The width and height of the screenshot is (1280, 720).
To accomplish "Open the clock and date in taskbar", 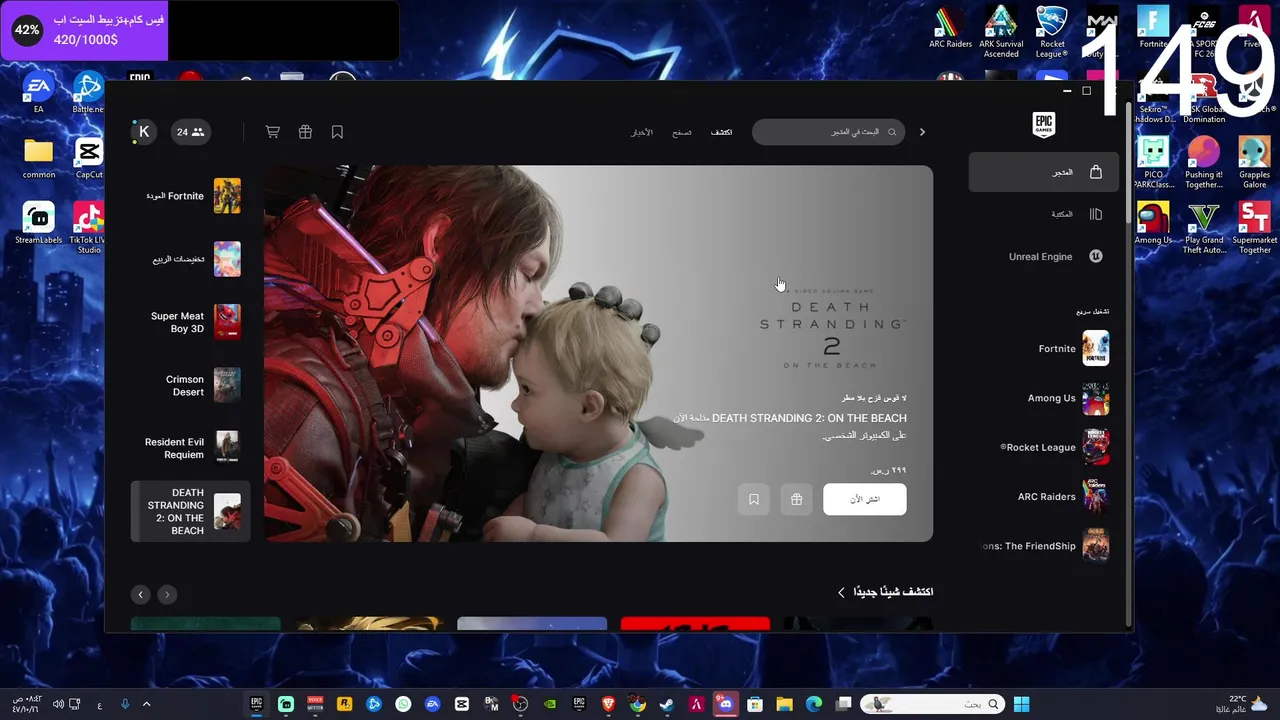I will coord(27,704).
